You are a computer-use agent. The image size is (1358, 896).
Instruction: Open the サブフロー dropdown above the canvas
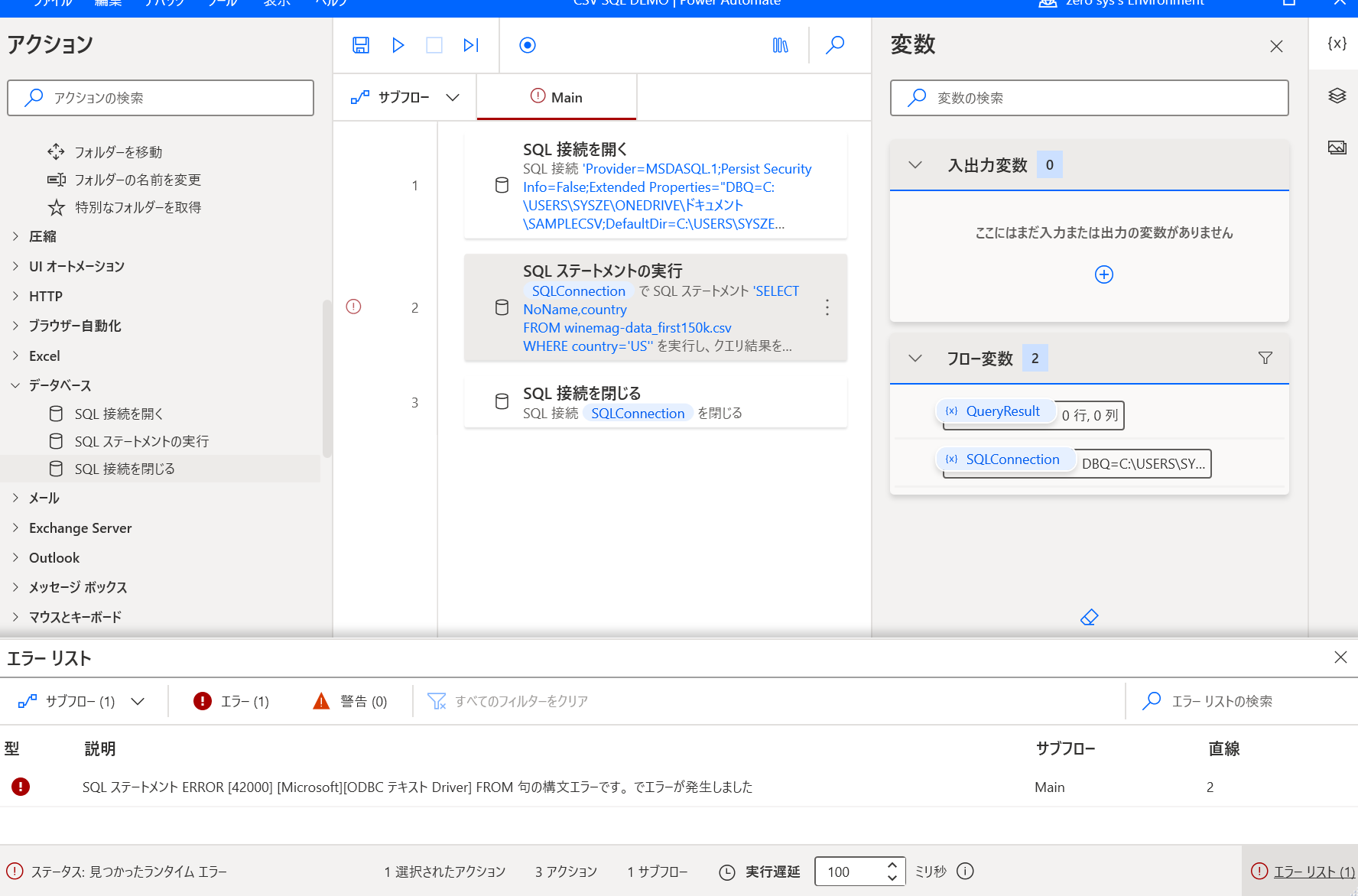pyautogui.click(x=405, y=97)
